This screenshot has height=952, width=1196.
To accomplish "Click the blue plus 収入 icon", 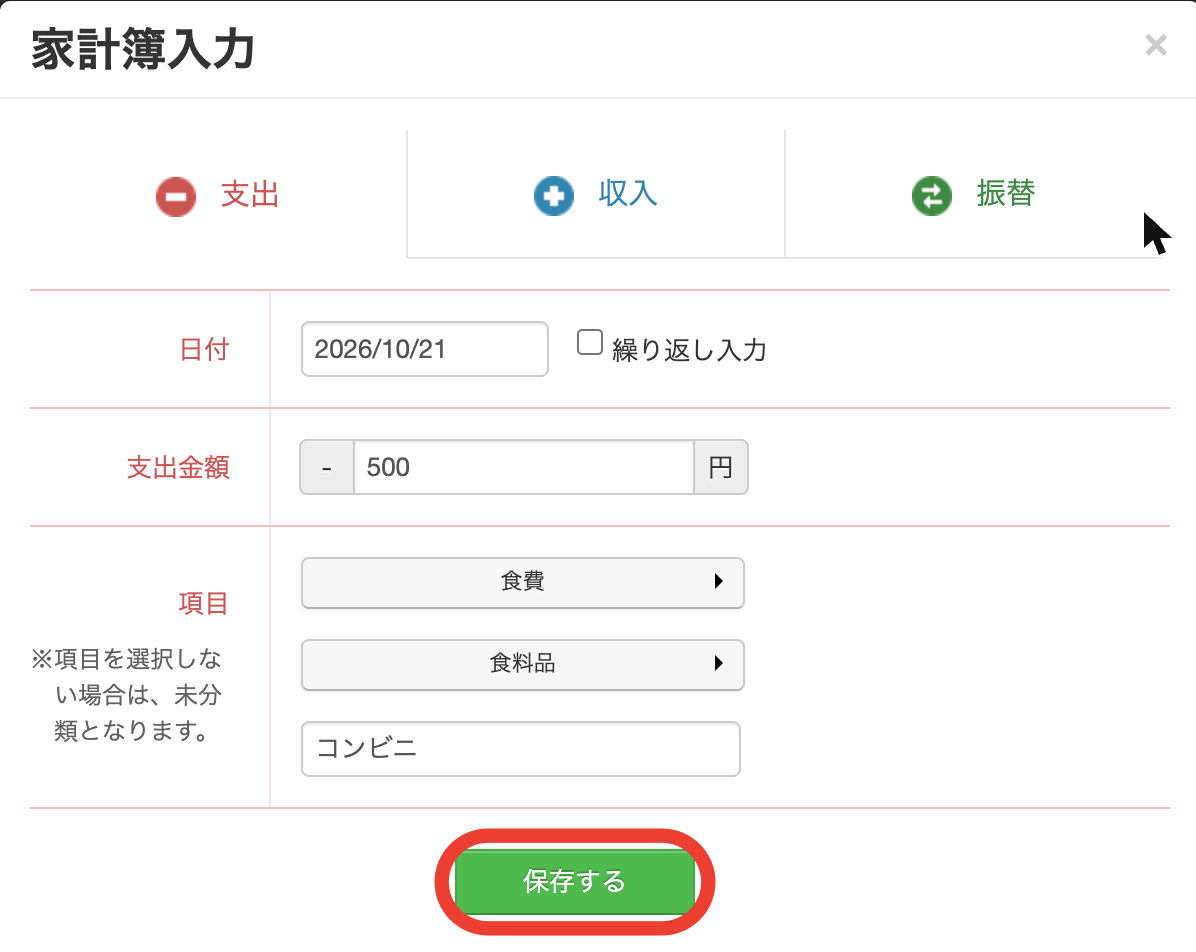I will point(554,196).
